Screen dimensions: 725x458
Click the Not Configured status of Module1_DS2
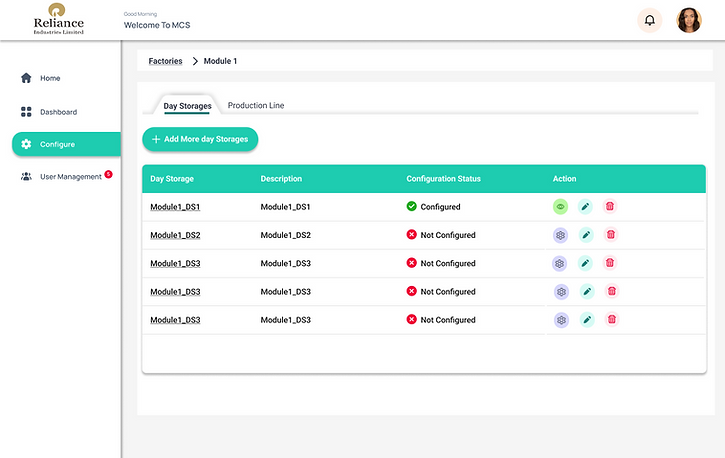pos(441,235)
